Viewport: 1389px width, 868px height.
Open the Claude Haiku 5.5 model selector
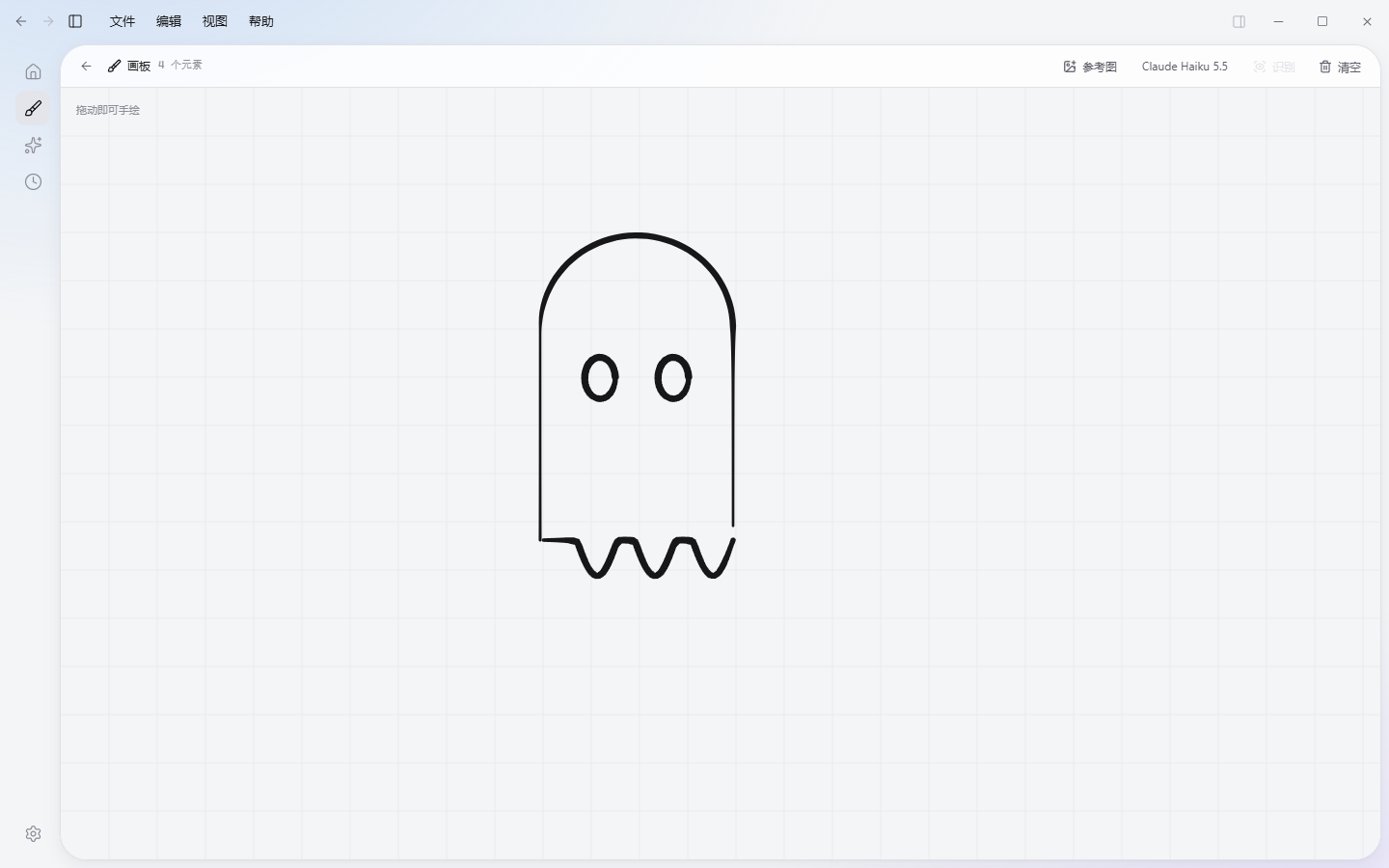pos(1185,67)
